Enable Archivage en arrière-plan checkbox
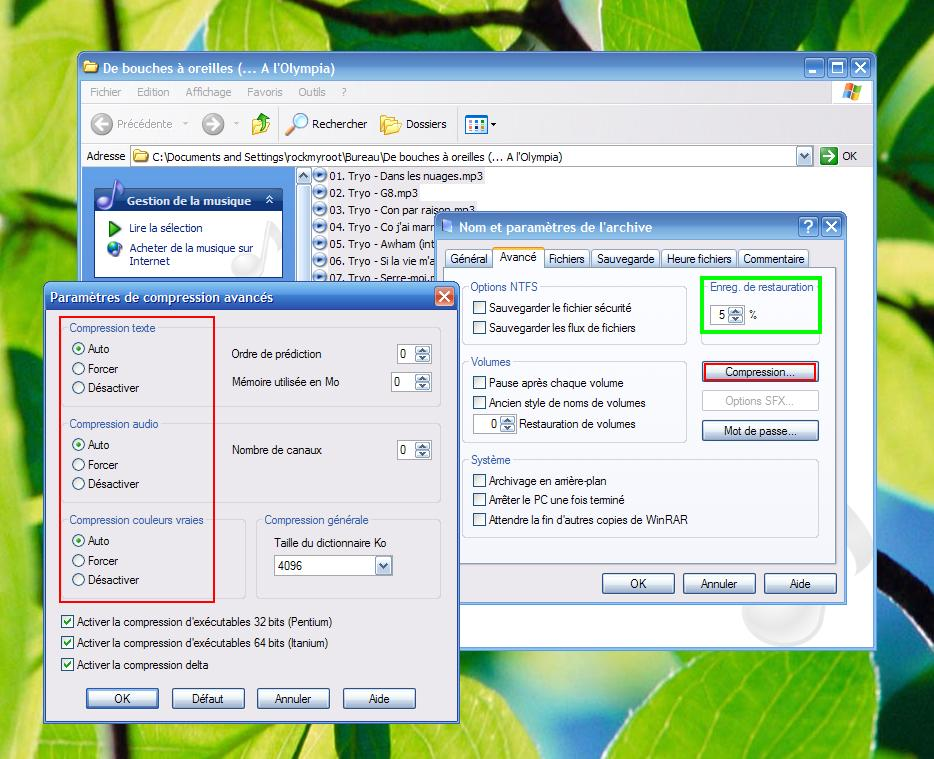Image resolution: width=934 pixels, height=759 pixels. point(480,481)
